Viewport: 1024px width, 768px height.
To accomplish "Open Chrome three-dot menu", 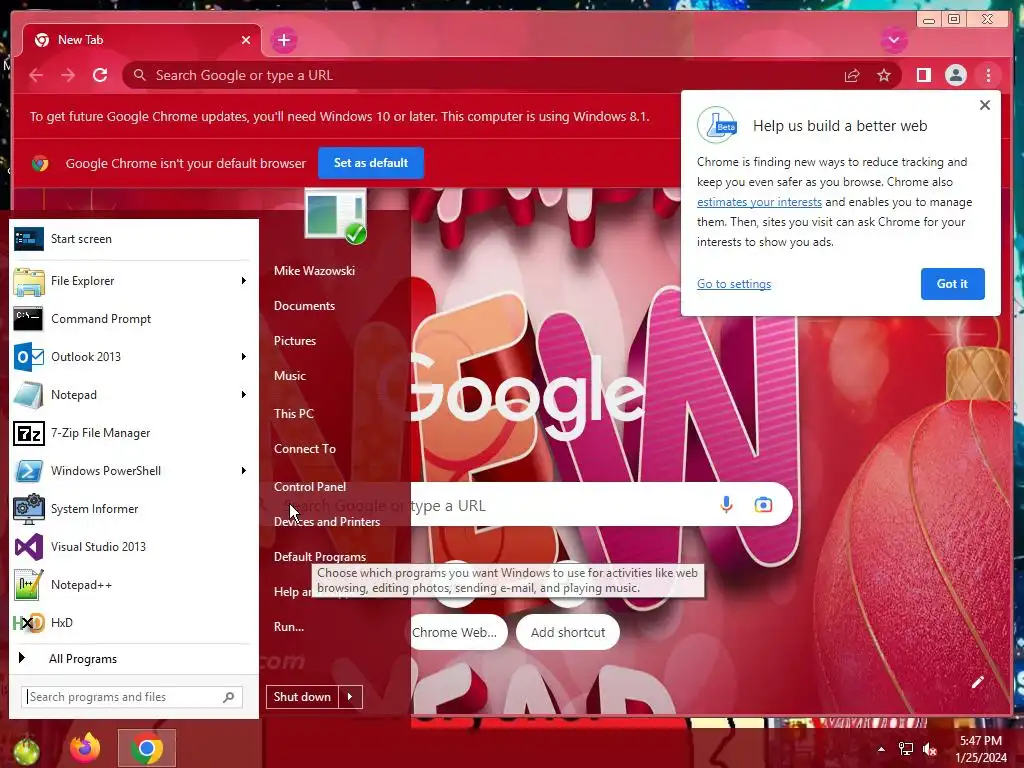I will pos(988,76).
